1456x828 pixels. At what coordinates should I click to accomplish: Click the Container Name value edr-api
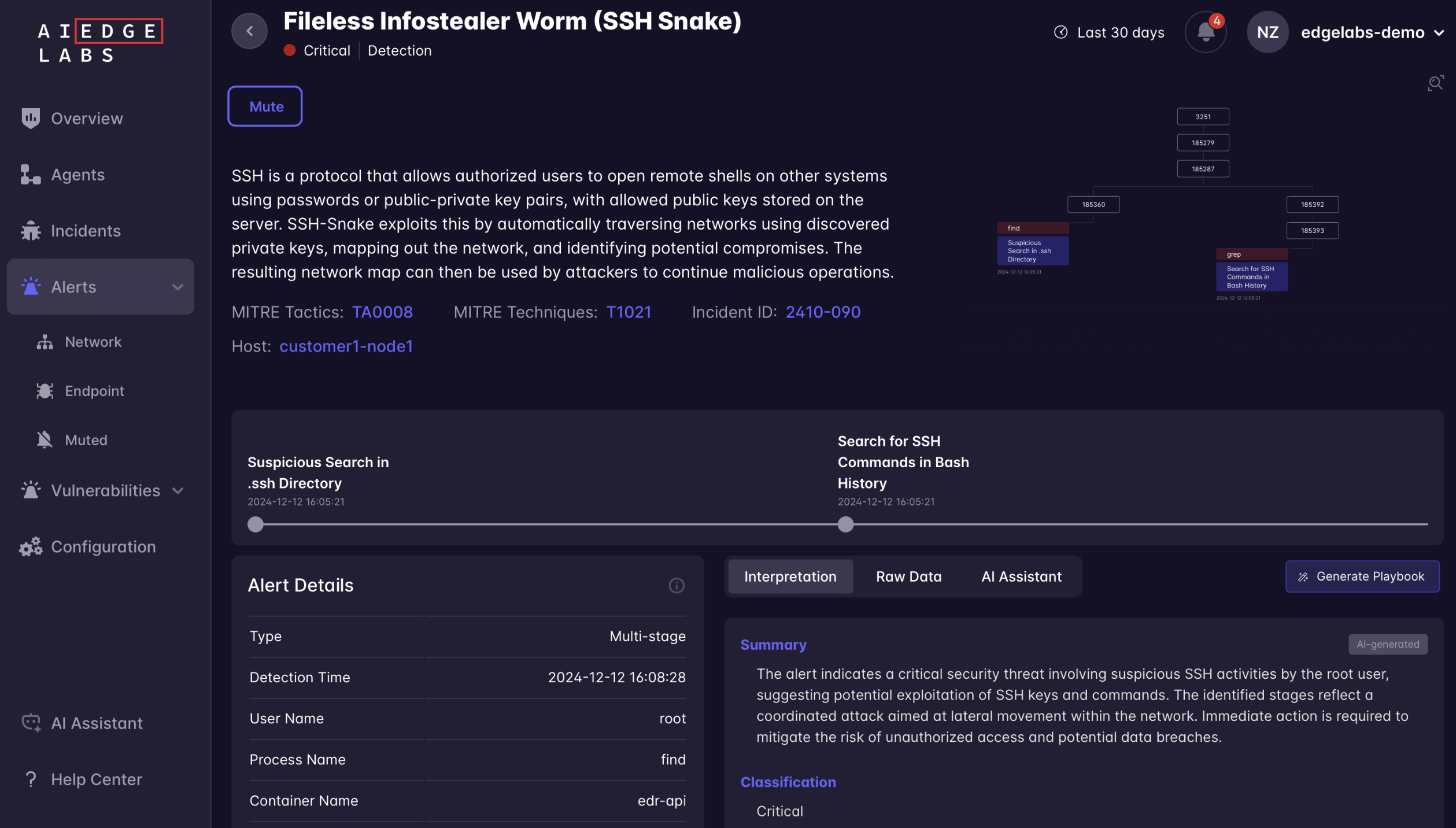coord(662,801)
